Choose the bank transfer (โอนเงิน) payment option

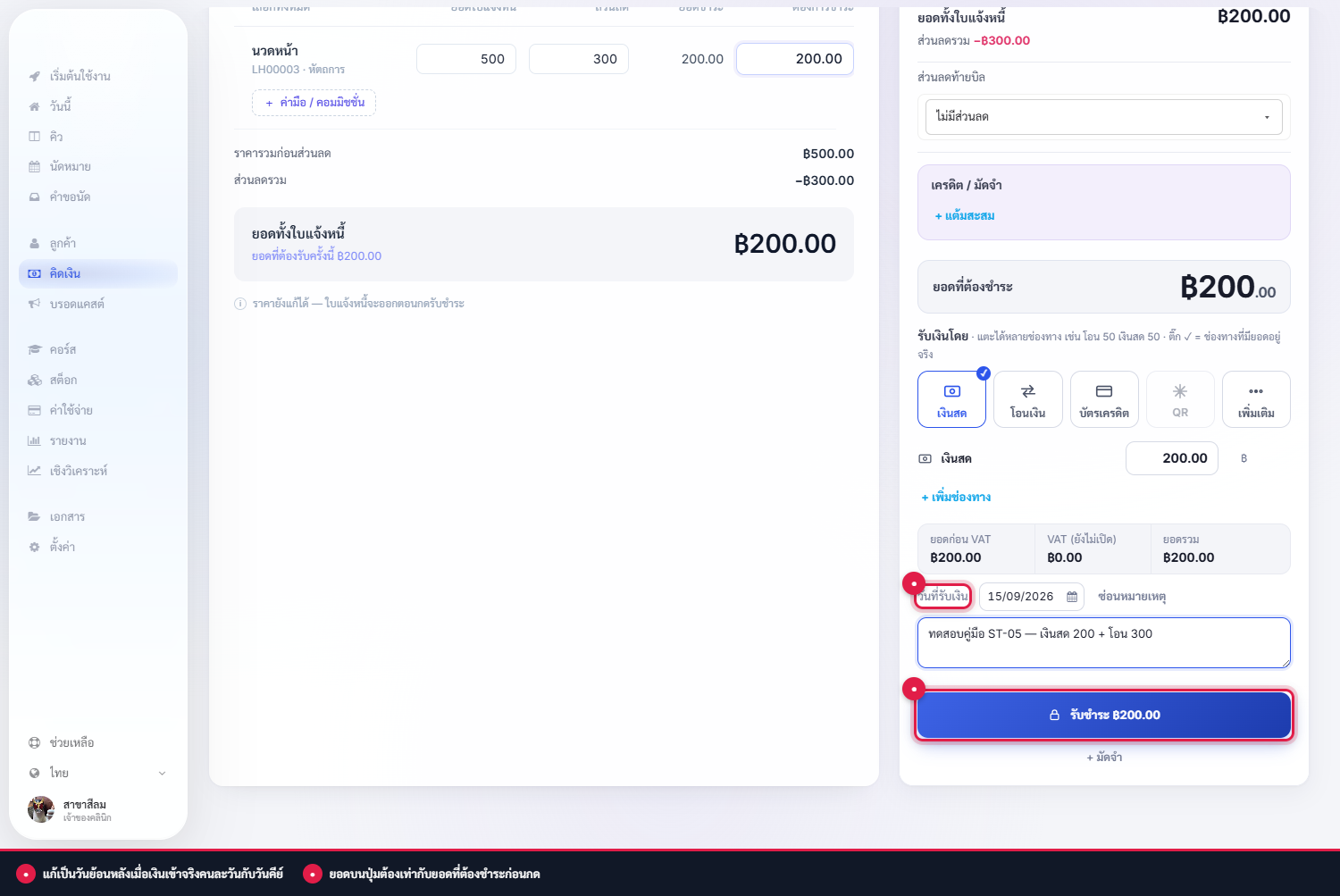point(1028,399)
